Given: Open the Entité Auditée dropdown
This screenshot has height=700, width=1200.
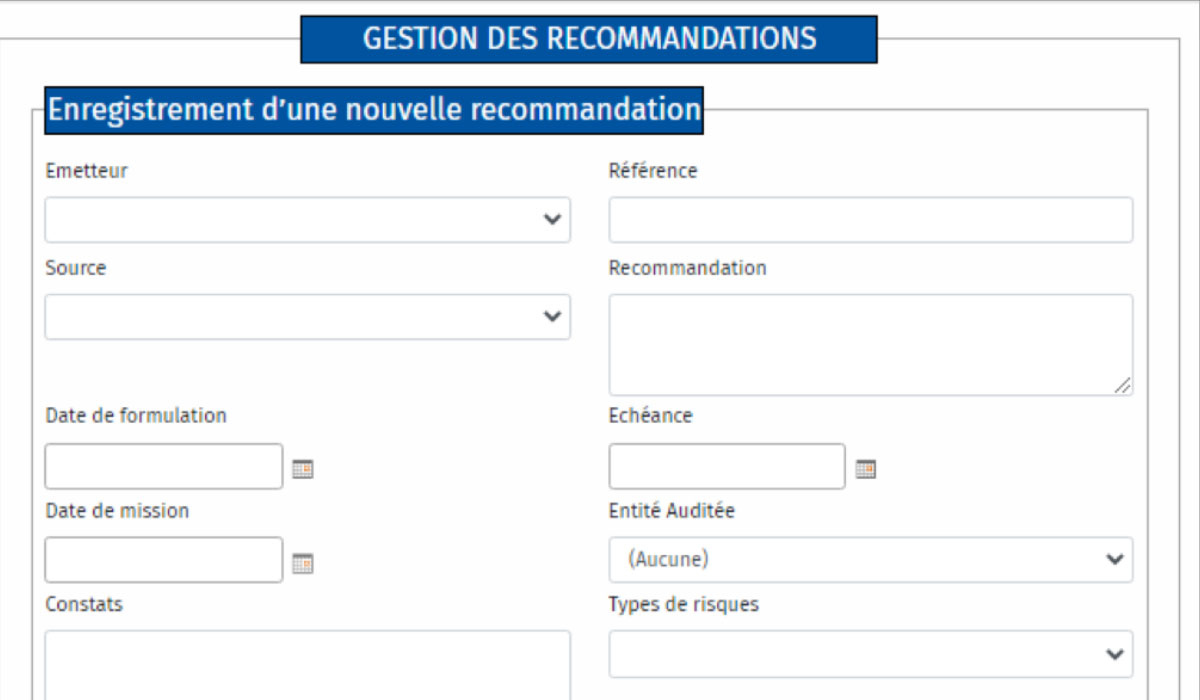Looking at the screenshot, I should (871, 560).
